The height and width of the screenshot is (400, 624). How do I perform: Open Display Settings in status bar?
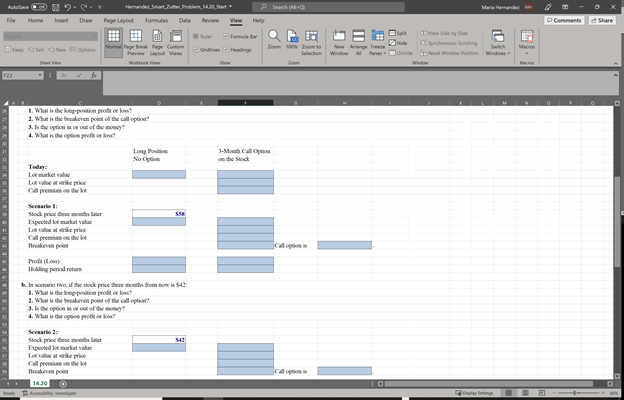(474, 393)
